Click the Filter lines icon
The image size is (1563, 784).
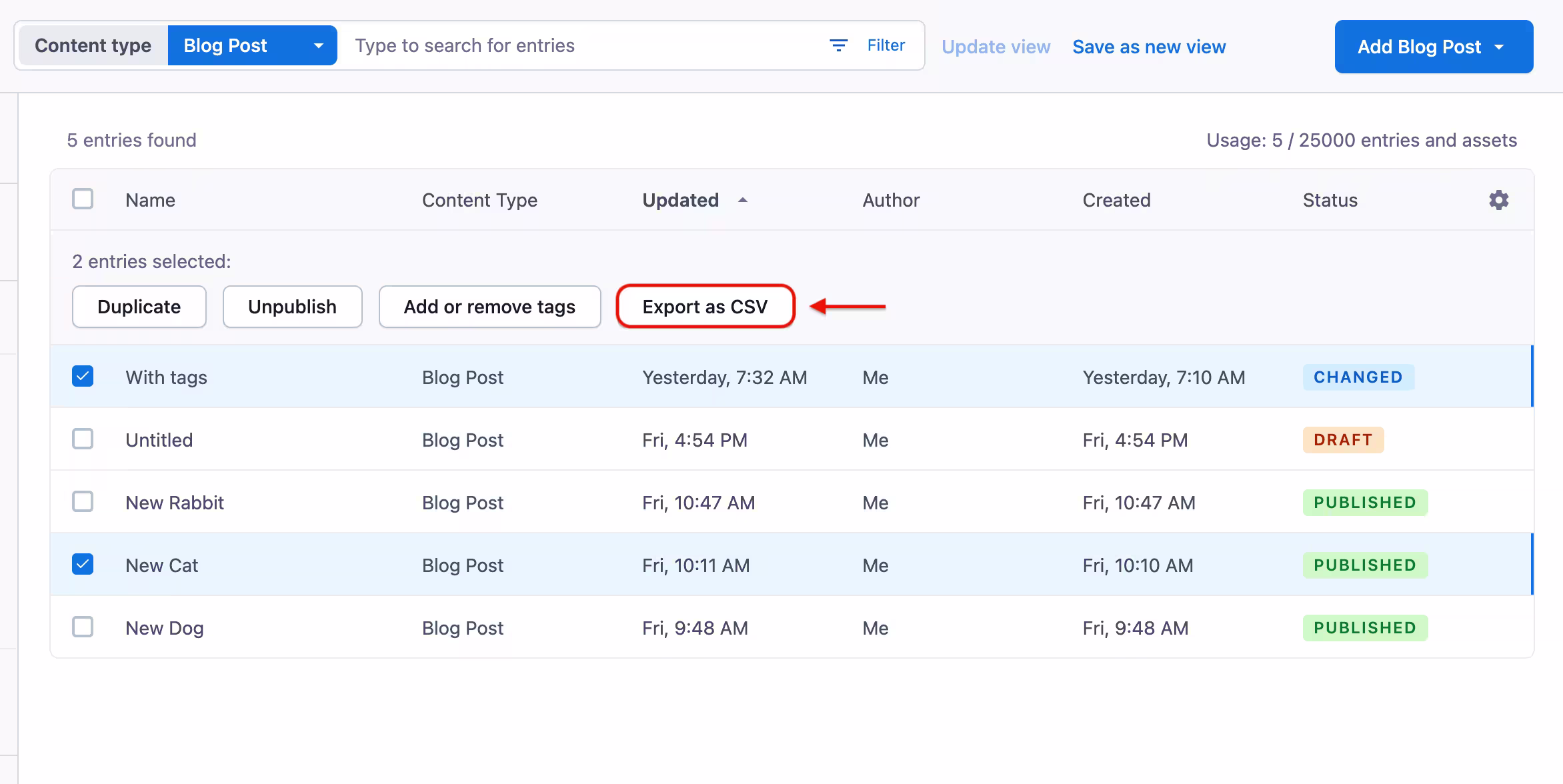click(838, 45)
